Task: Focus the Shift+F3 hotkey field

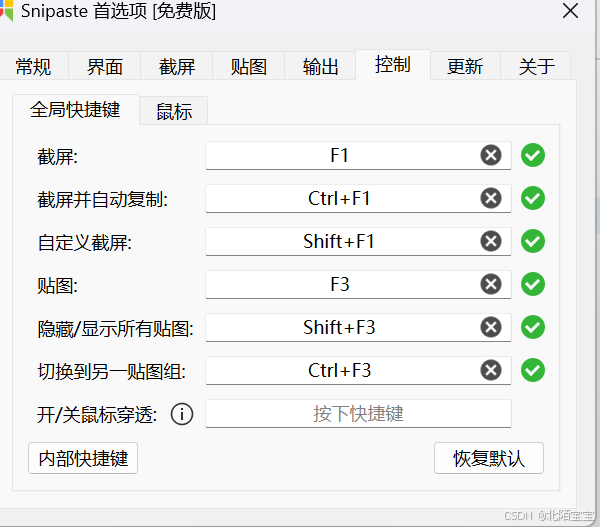Action: [x=358, y=327]
